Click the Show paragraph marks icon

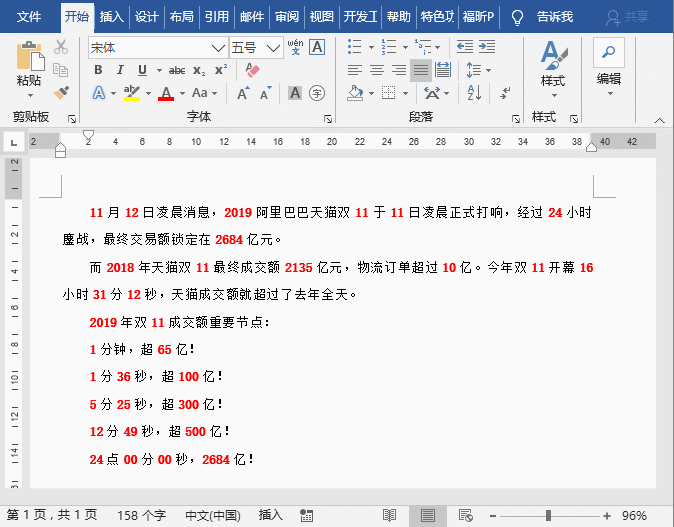point(505,92)
